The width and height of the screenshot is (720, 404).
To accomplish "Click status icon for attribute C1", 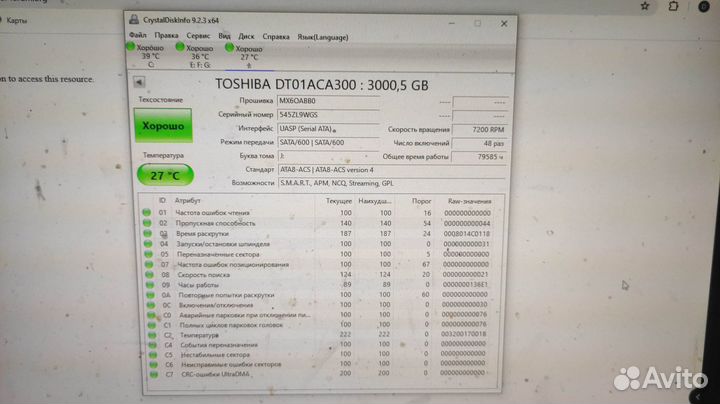I will coord(152,325).
